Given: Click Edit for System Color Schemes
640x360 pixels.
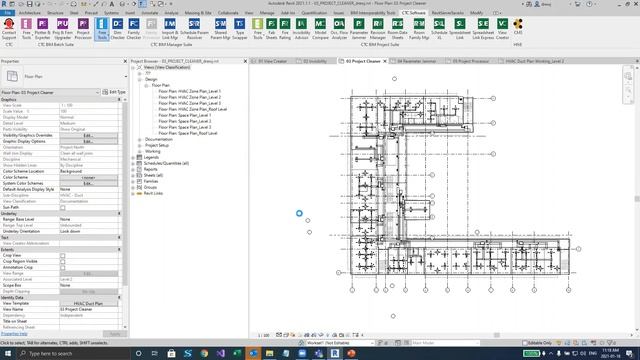Looking at the screenshot, I should [89, 184].
